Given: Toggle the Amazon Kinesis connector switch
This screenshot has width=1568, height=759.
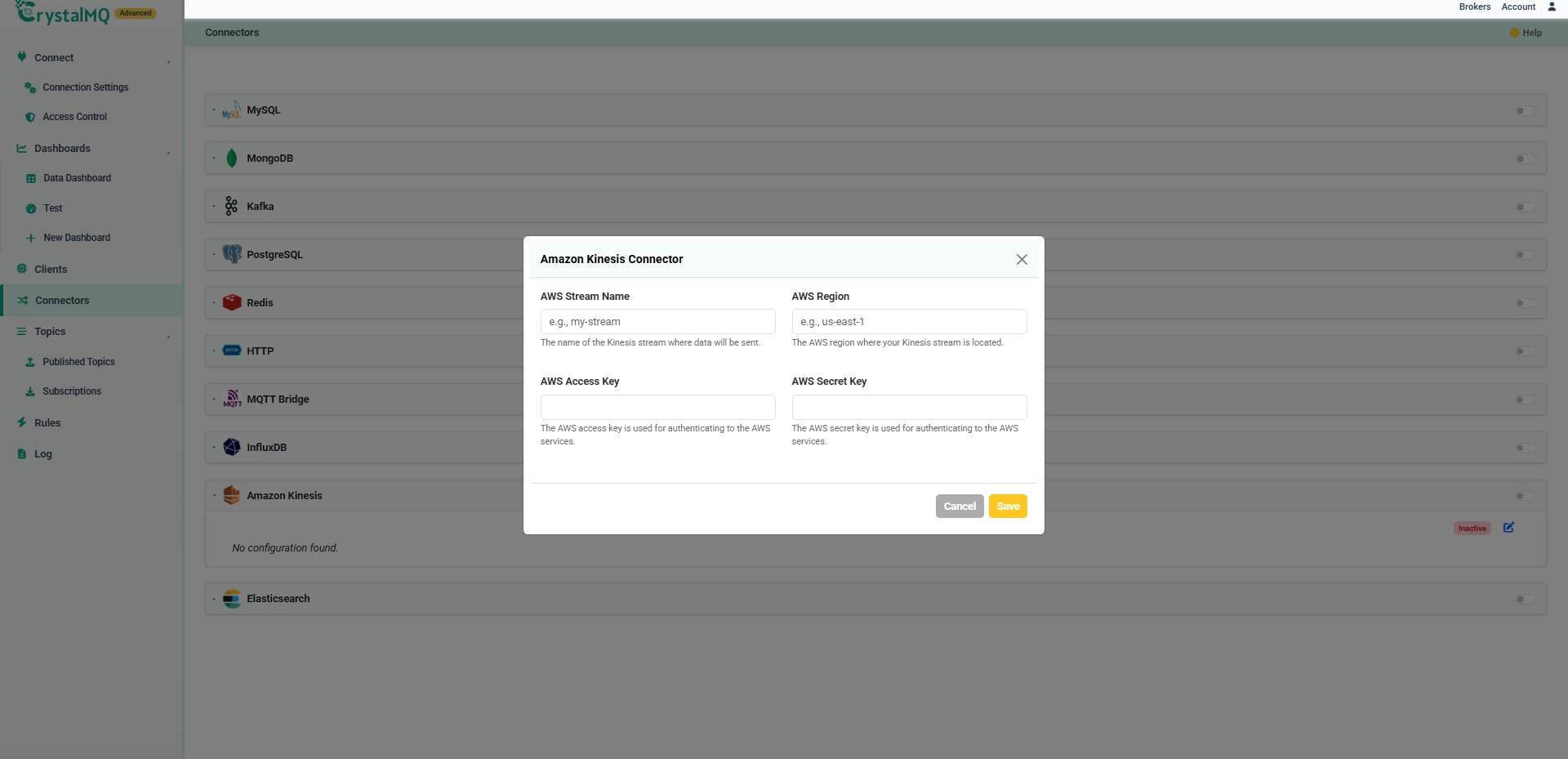Looking at the screenshot, I should 1525,496.
